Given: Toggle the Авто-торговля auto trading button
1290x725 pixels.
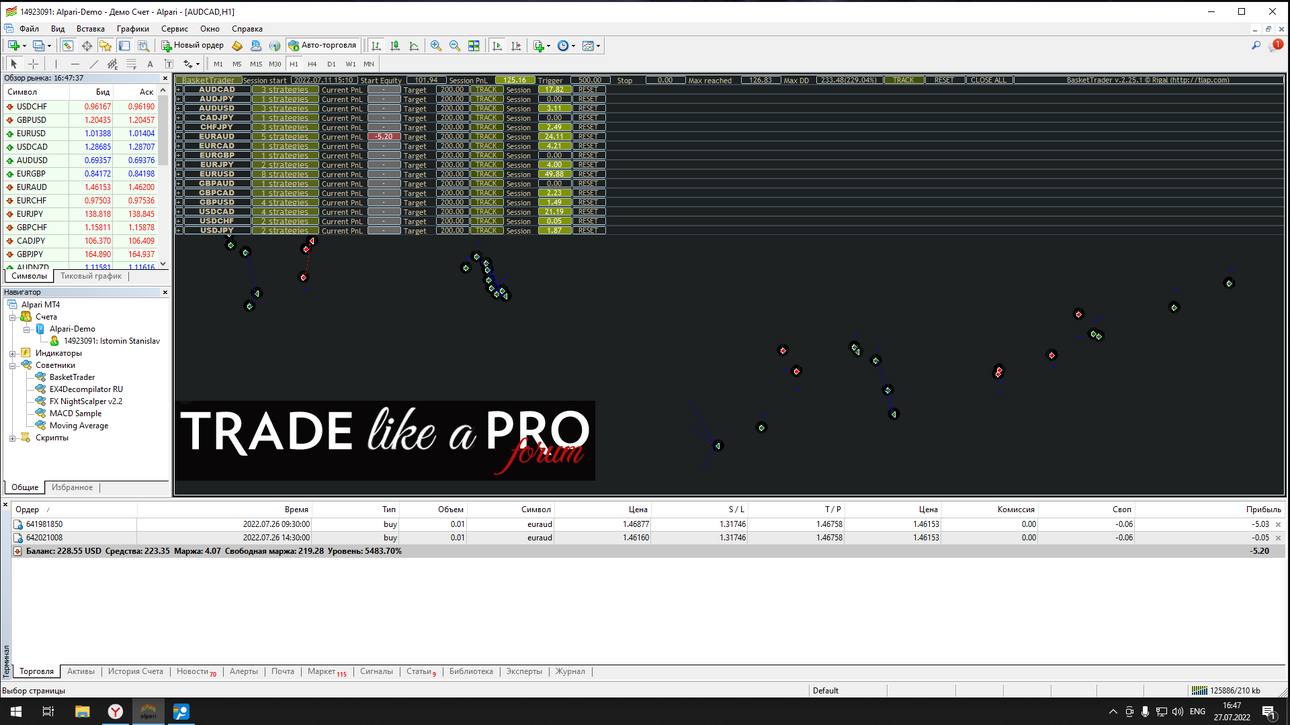Looking at the screenshot, I should coord(323,45).
